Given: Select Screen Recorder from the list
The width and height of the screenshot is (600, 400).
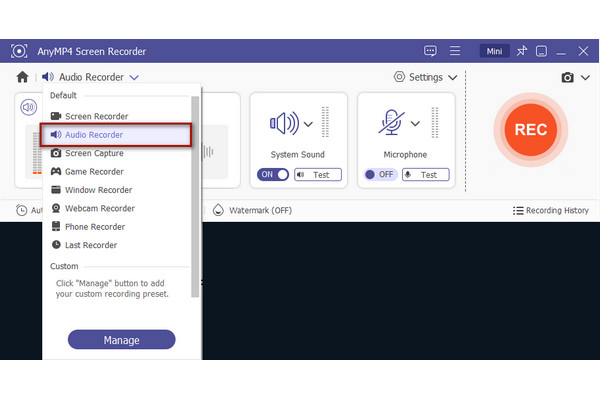Looking at the screenshot, I should (117, 116).
